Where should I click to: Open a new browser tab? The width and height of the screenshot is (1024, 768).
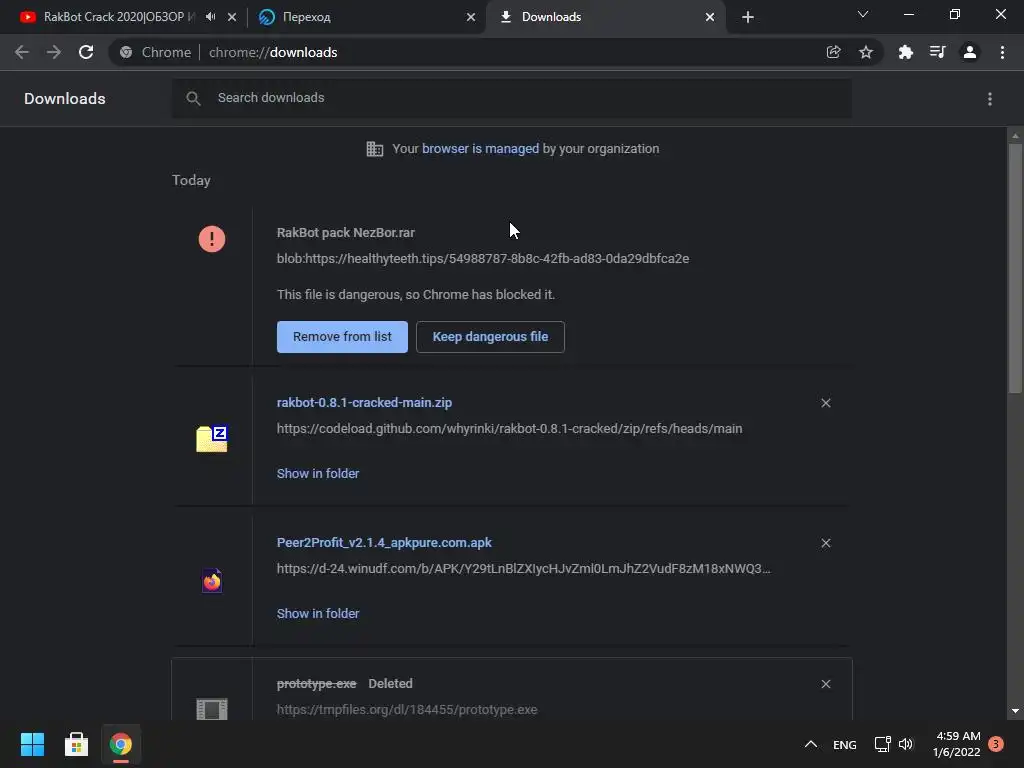pyautogui.click(x=748, y=17)
